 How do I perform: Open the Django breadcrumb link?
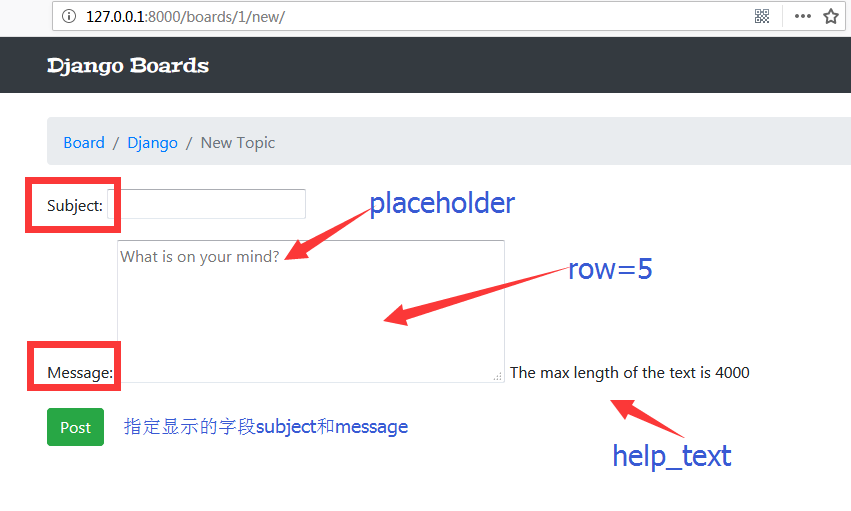(x=153, y=143)
